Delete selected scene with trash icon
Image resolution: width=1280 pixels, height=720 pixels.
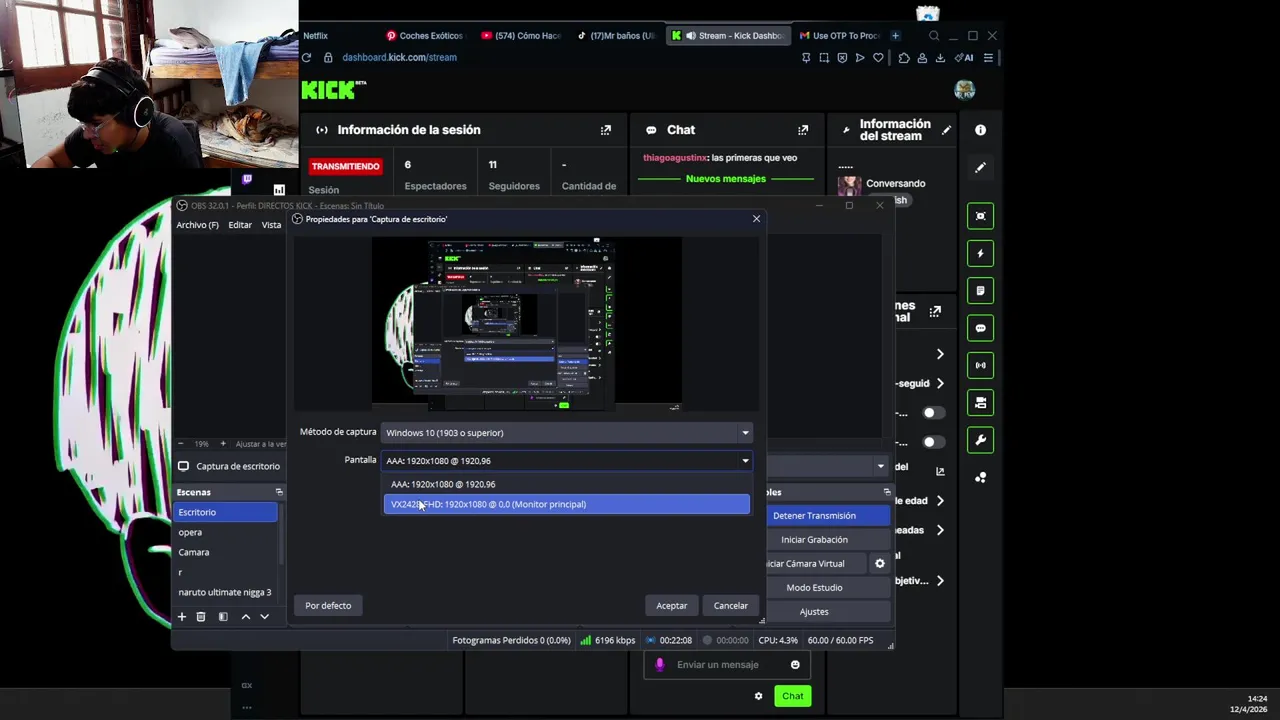201,617
